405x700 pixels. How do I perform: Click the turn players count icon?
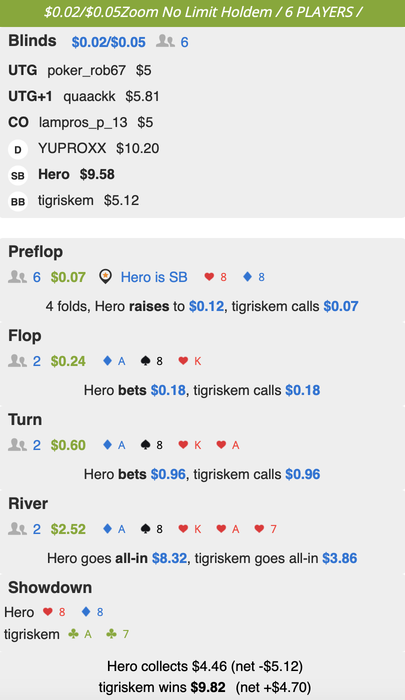click(17, 445)
